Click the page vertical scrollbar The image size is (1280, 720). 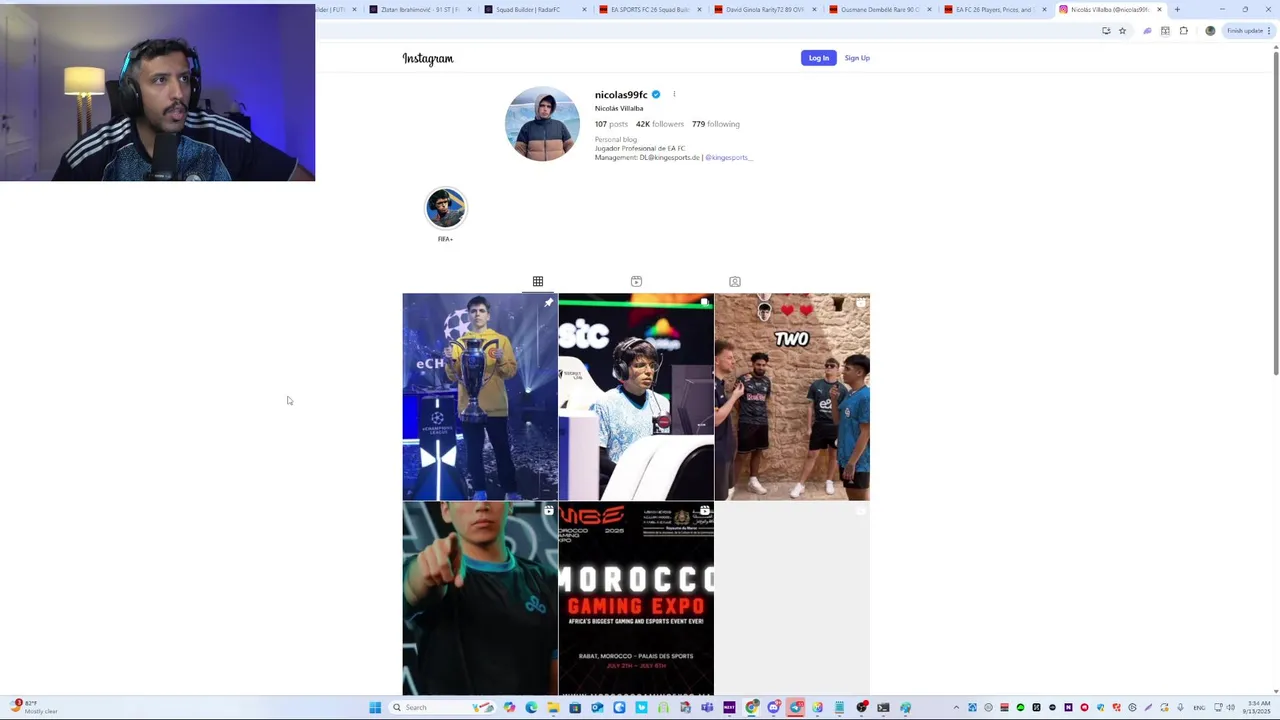pyautogui.click(x=1275, y=212)
